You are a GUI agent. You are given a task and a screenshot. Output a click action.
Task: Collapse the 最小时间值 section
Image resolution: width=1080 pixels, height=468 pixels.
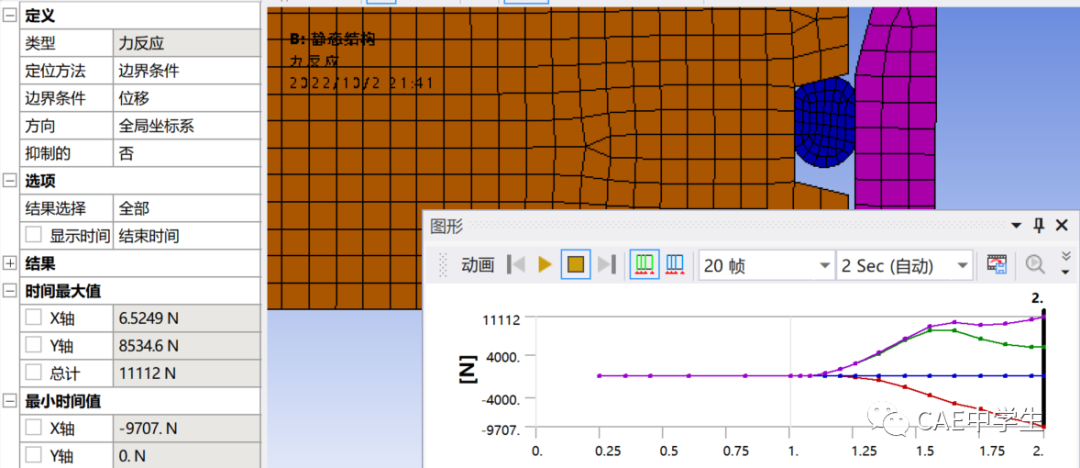pos(10,401)
